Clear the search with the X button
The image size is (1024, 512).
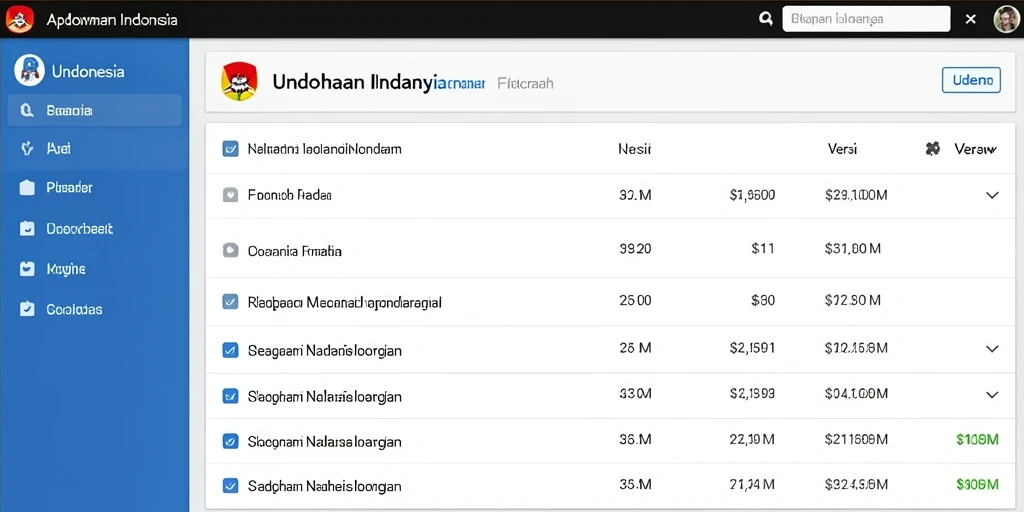click(970, 20)
